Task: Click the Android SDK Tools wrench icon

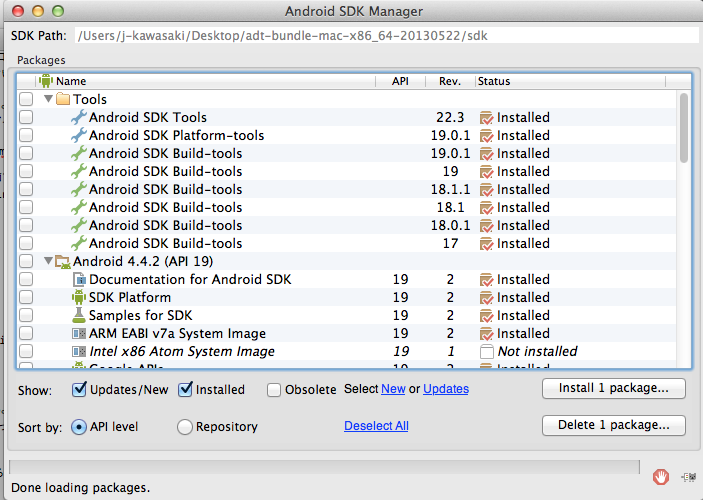Action: (x=79, y=117)
